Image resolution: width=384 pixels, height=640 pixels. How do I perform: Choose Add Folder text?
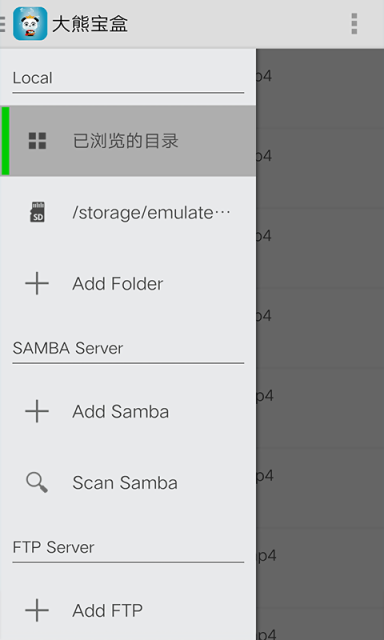click(x=118, y=284)
